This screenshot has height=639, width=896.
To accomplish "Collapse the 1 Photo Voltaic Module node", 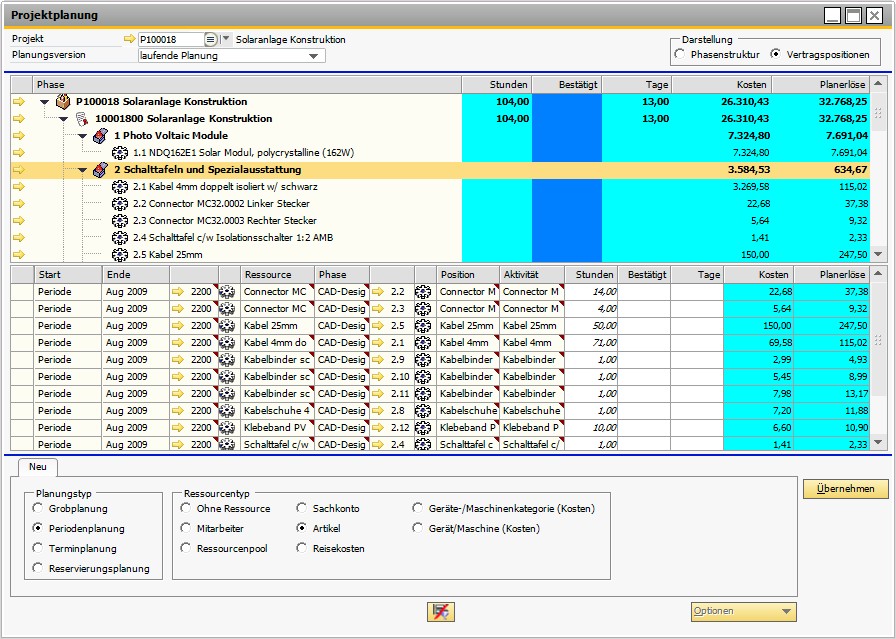I will tap(82, 136).
